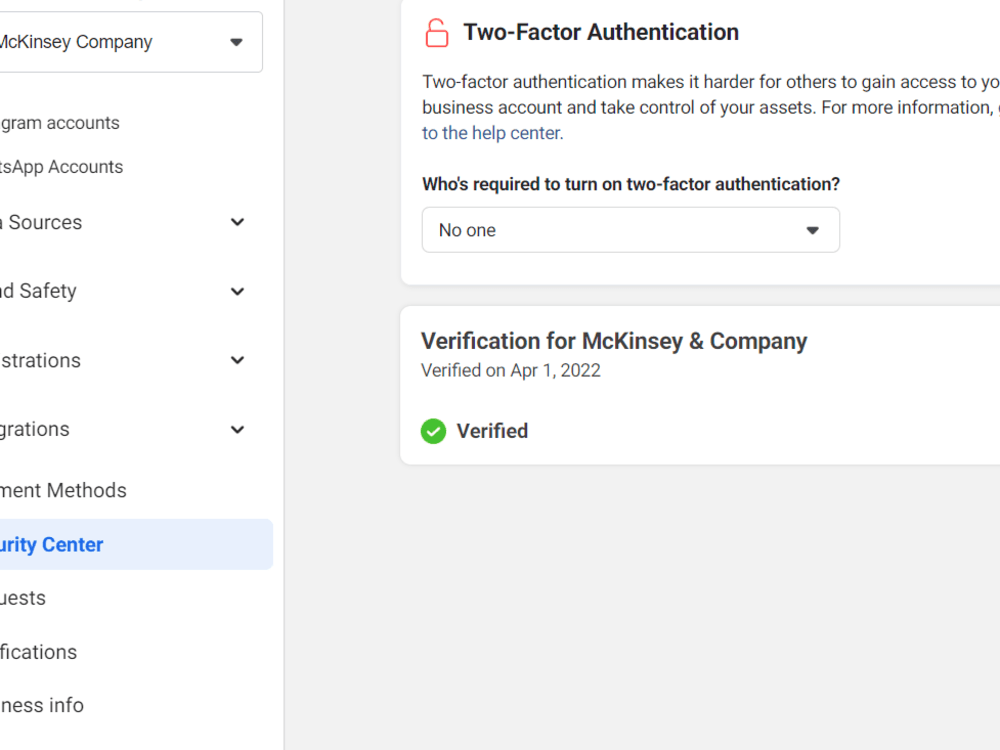Click the green Verified checkmark icon
This screenshot has height=750, width=1000.
(x=433, y=431)
